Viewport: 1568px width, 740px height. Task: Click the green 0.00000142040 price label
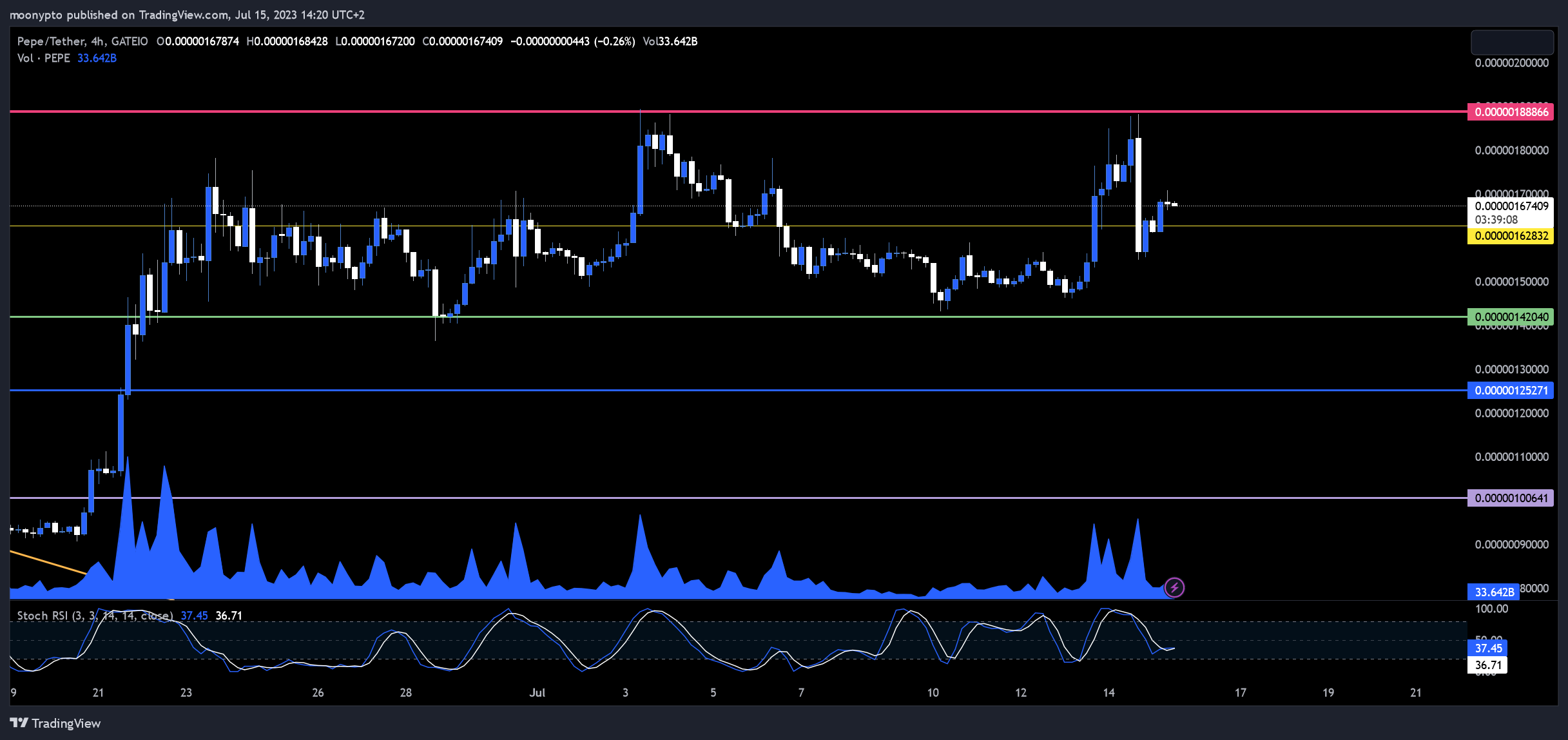click(1511, 316)
